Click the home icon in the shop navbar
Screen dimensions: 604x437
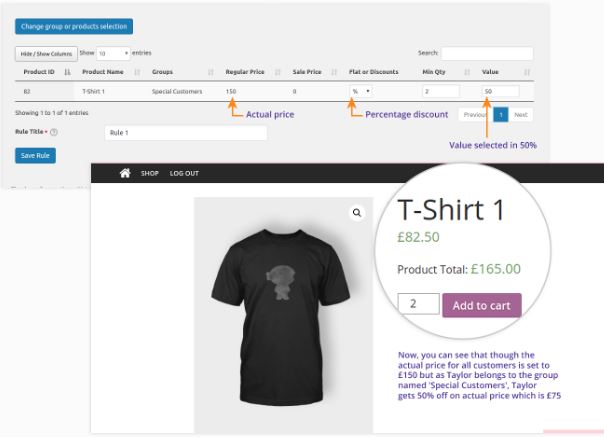[125, 173]
